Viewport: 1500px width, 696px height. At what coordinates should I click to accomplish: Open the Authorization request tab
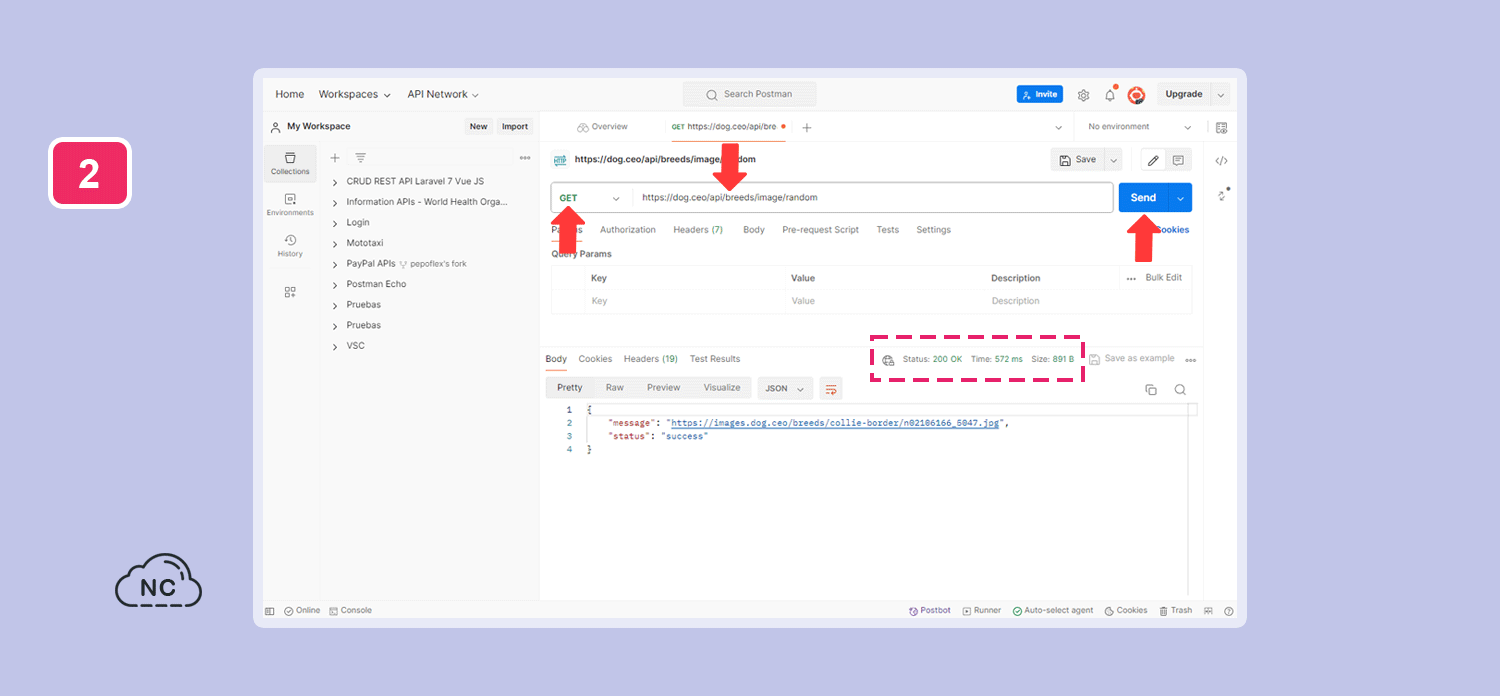[628, 230]
